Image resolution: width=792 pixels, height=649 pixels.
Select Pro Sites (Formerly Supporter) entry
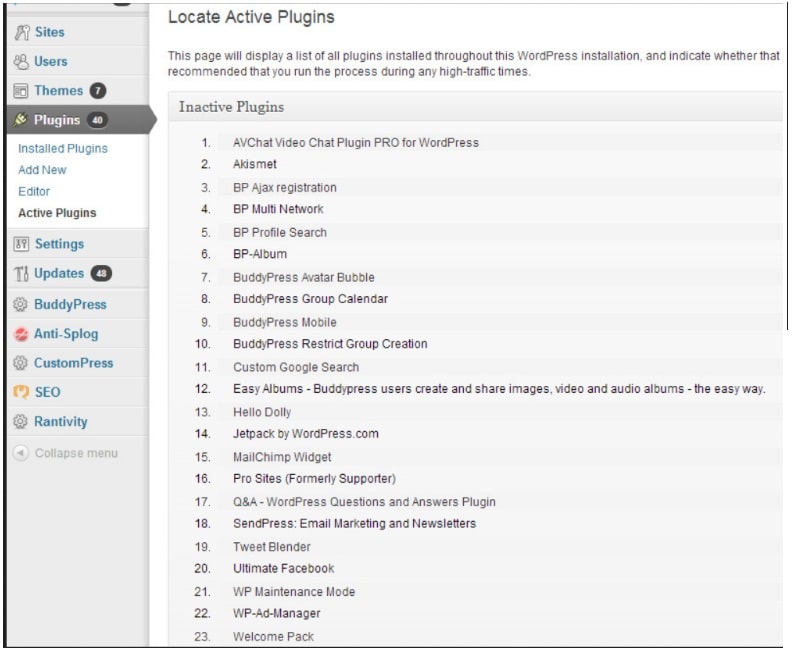coord(314,479)
